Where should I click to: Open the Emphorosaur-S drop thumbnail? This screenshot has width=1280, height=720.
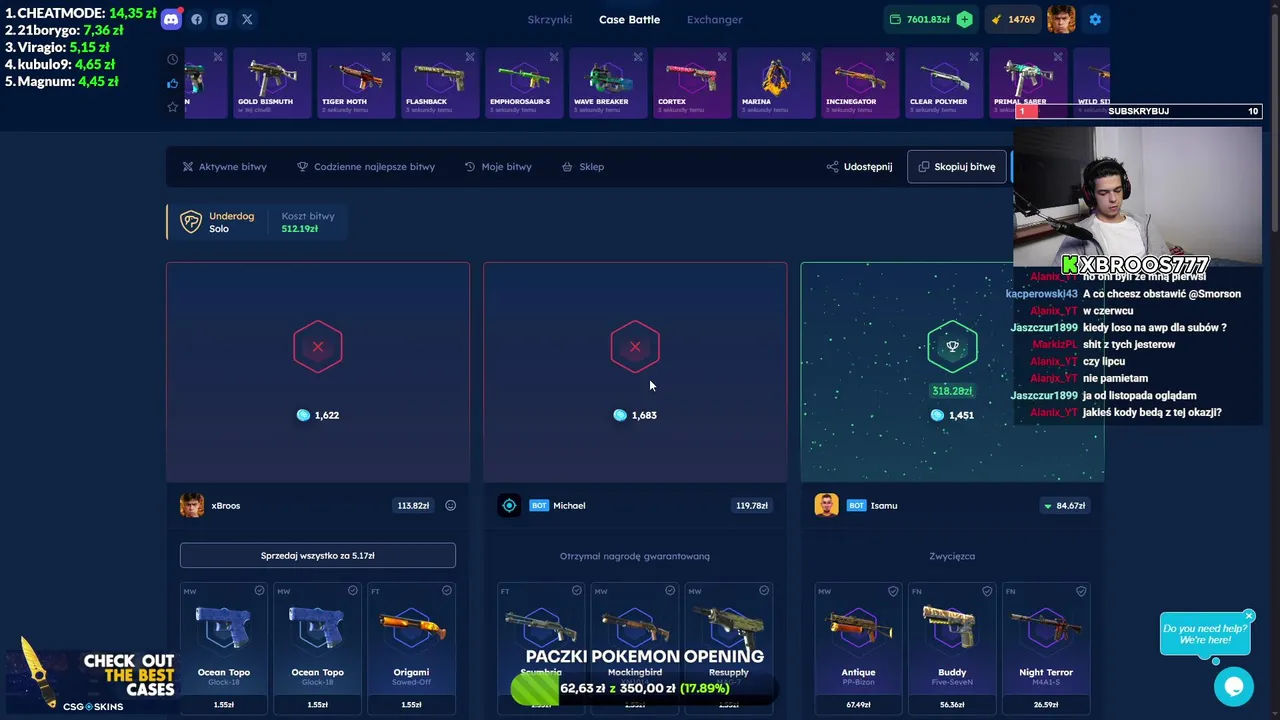tap(524, 83)
